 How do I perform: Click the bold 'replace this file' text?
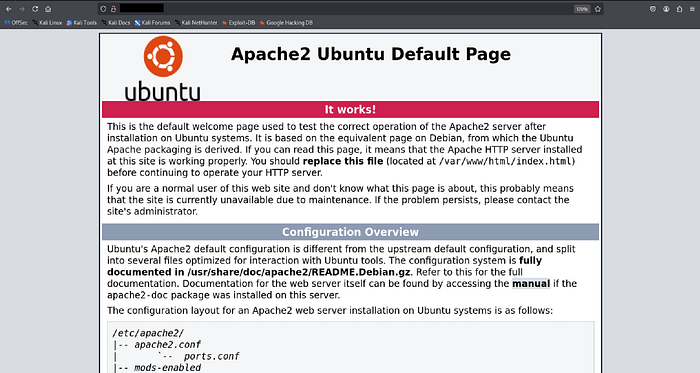point(343,161)
